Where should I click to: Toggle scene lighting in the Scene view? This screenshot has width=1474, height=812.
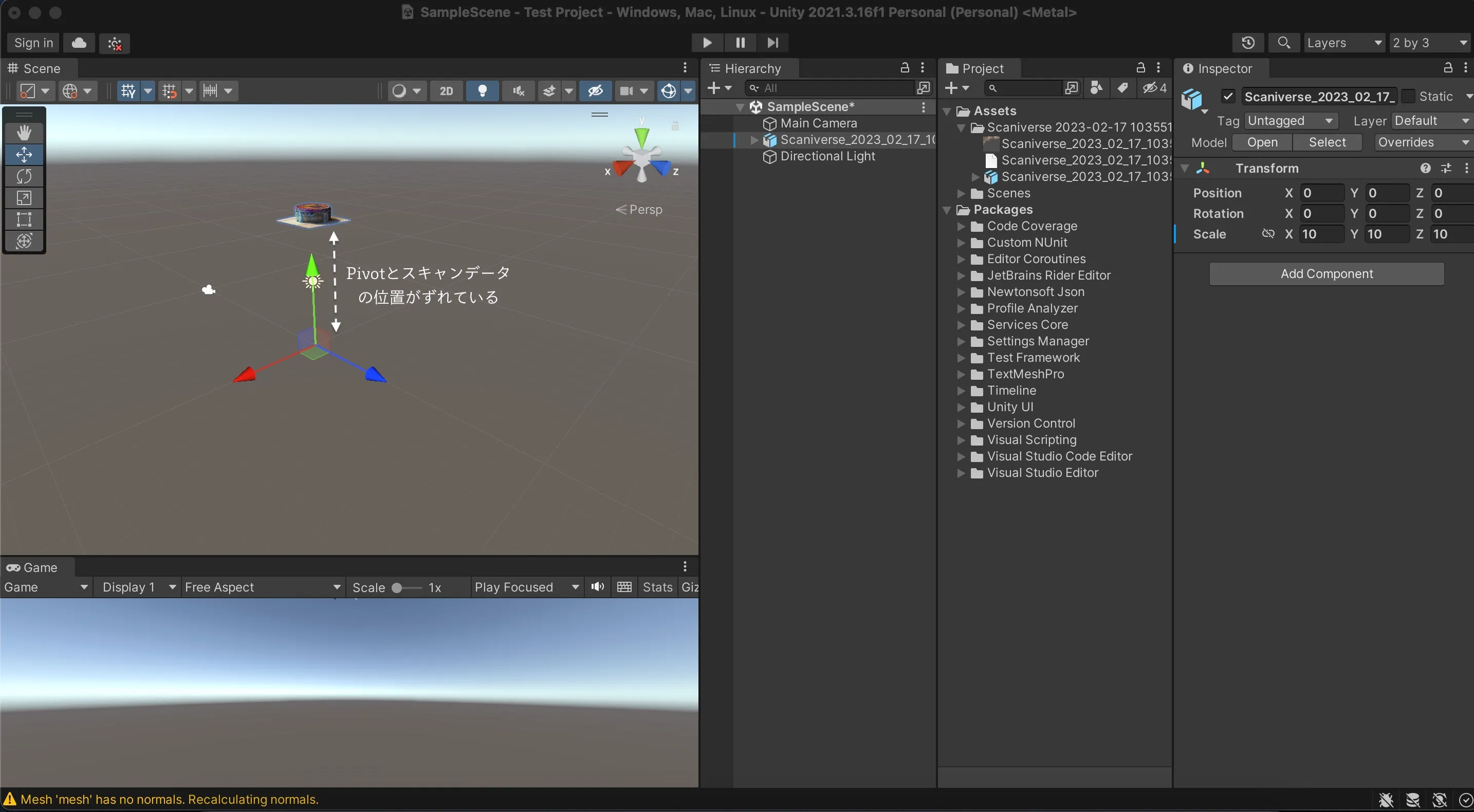pos(483,90)
